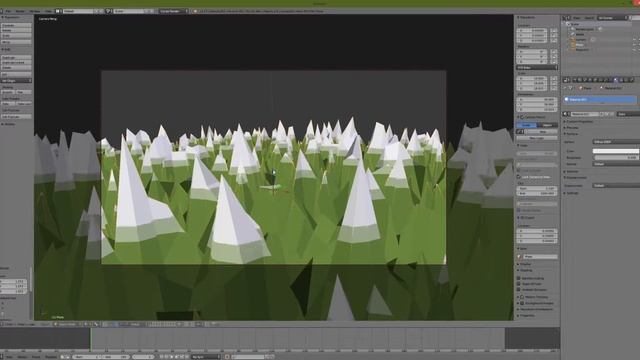
Task: Enable Lock Camera to View
Action: 519,177
